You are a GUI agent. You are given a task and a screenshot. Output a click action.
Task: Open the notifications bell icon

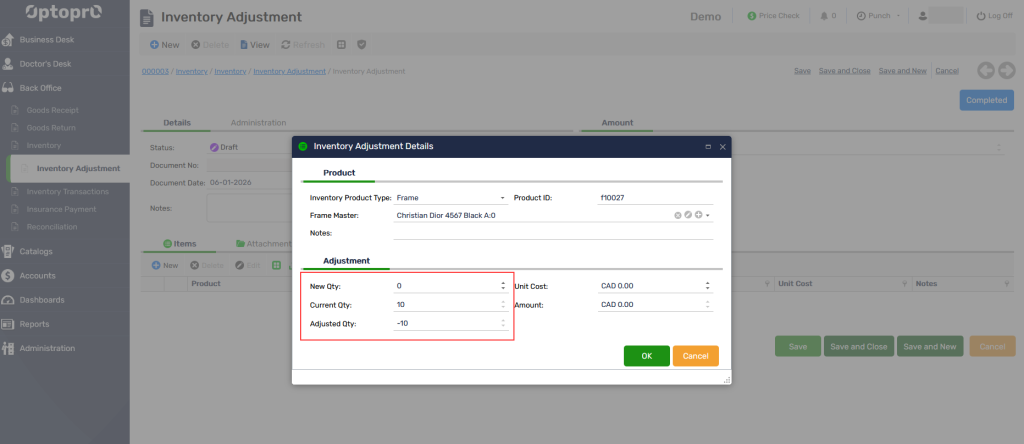[823, 16]
